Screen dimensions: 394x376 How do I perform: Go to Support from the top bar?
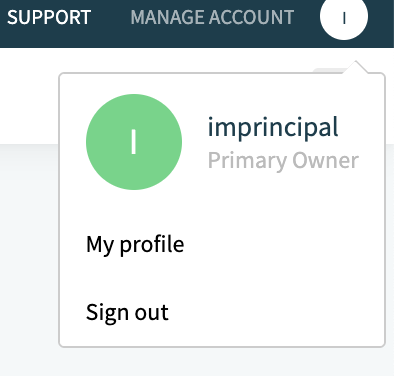click(49, 17)
